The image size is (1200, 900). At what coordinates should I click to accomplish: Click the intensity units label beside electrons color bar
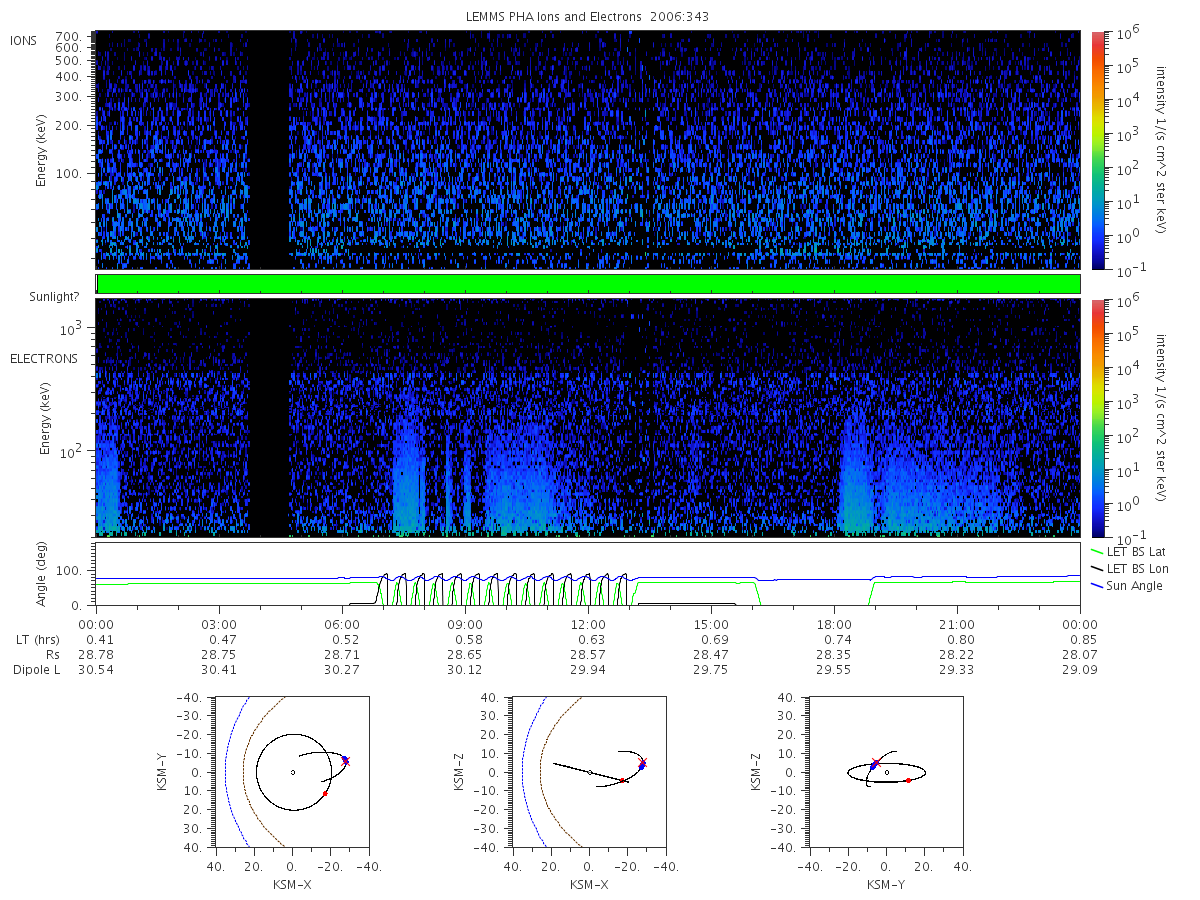tap(1162, 417)
